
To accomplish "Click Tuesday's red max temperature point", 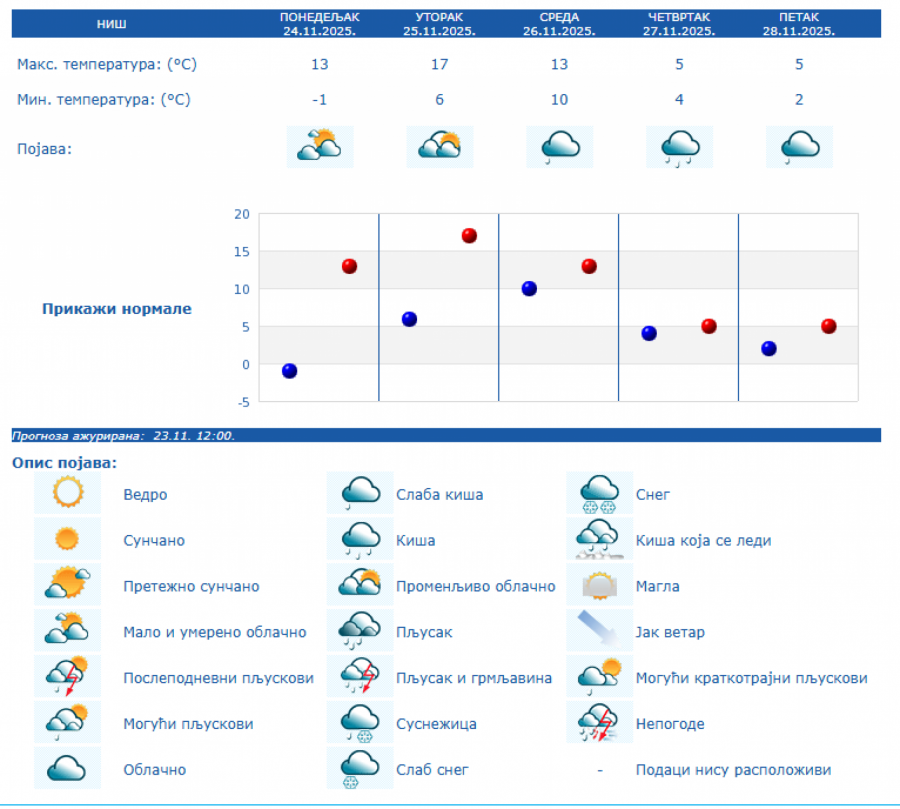I will coord(469,236).
